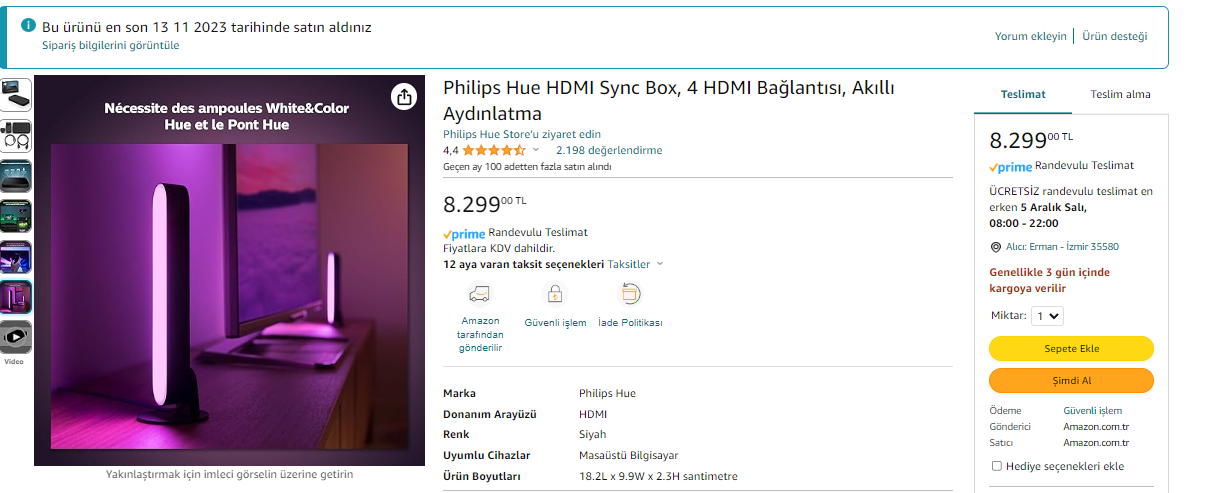The height and width of the screenshot is (493, 1223).
Task: Click the return policy icon
Action: coord(630,294)
